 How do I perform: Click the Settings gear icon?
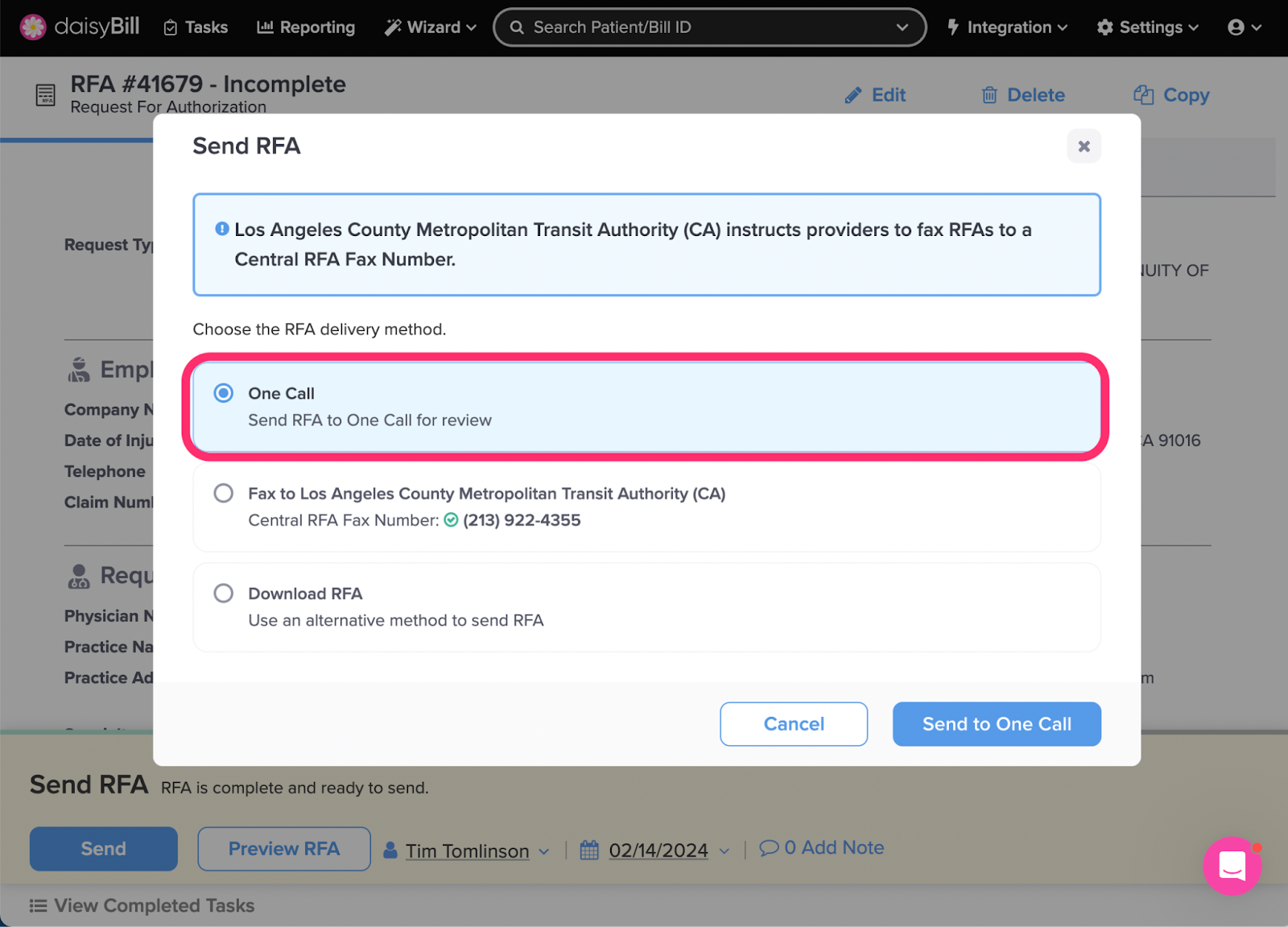coord(1105,27)
